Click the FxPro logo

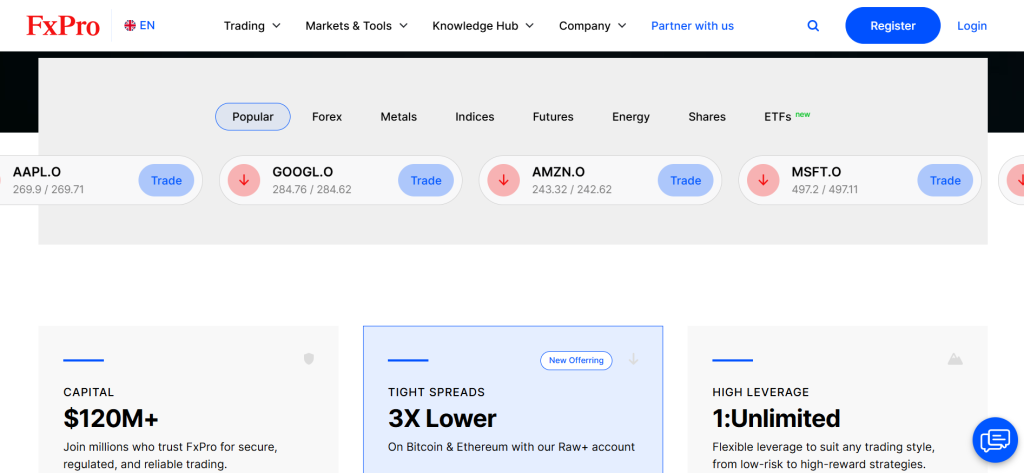click(x=63, y=26)
